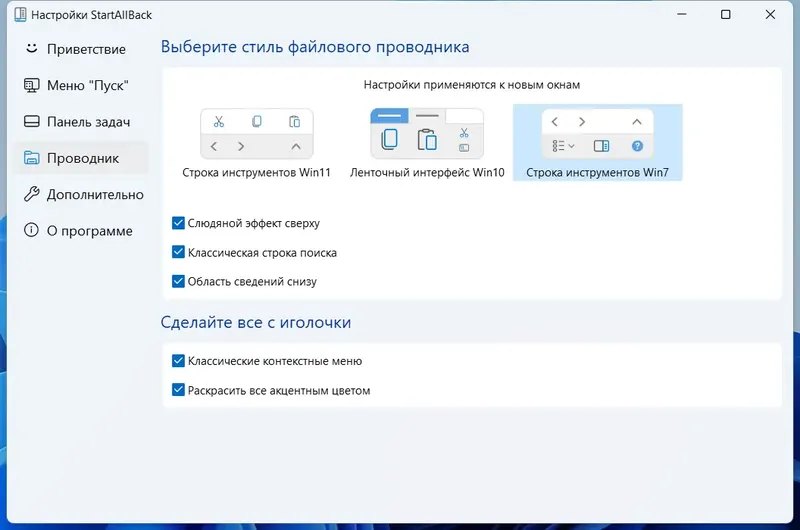Uncheck Область сведений снизу

(178, 281)
